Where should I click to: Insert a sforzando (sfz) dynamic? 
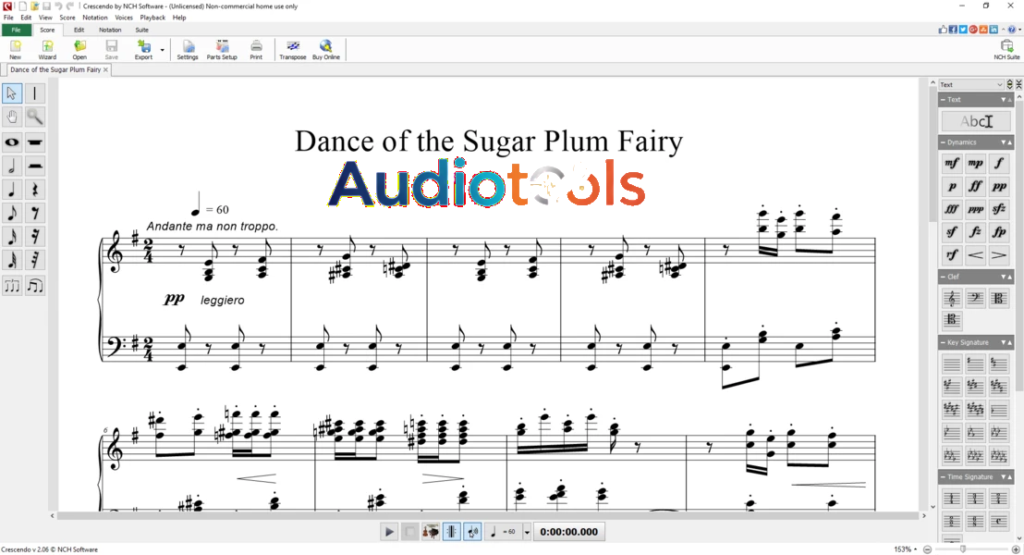(999, 210)
